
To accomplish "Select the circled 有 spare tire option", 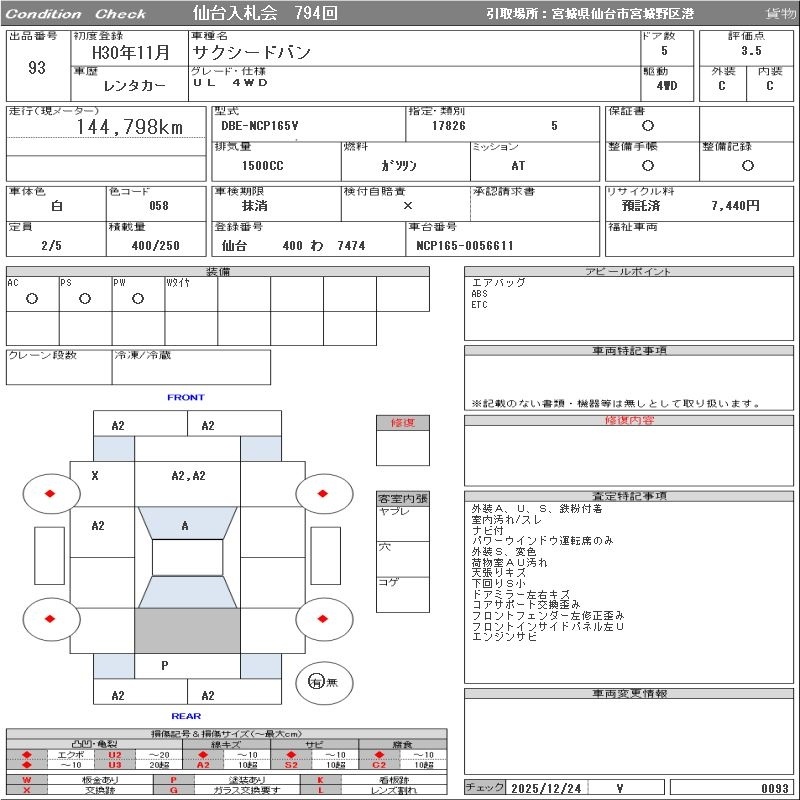I will tap(316, 681).
